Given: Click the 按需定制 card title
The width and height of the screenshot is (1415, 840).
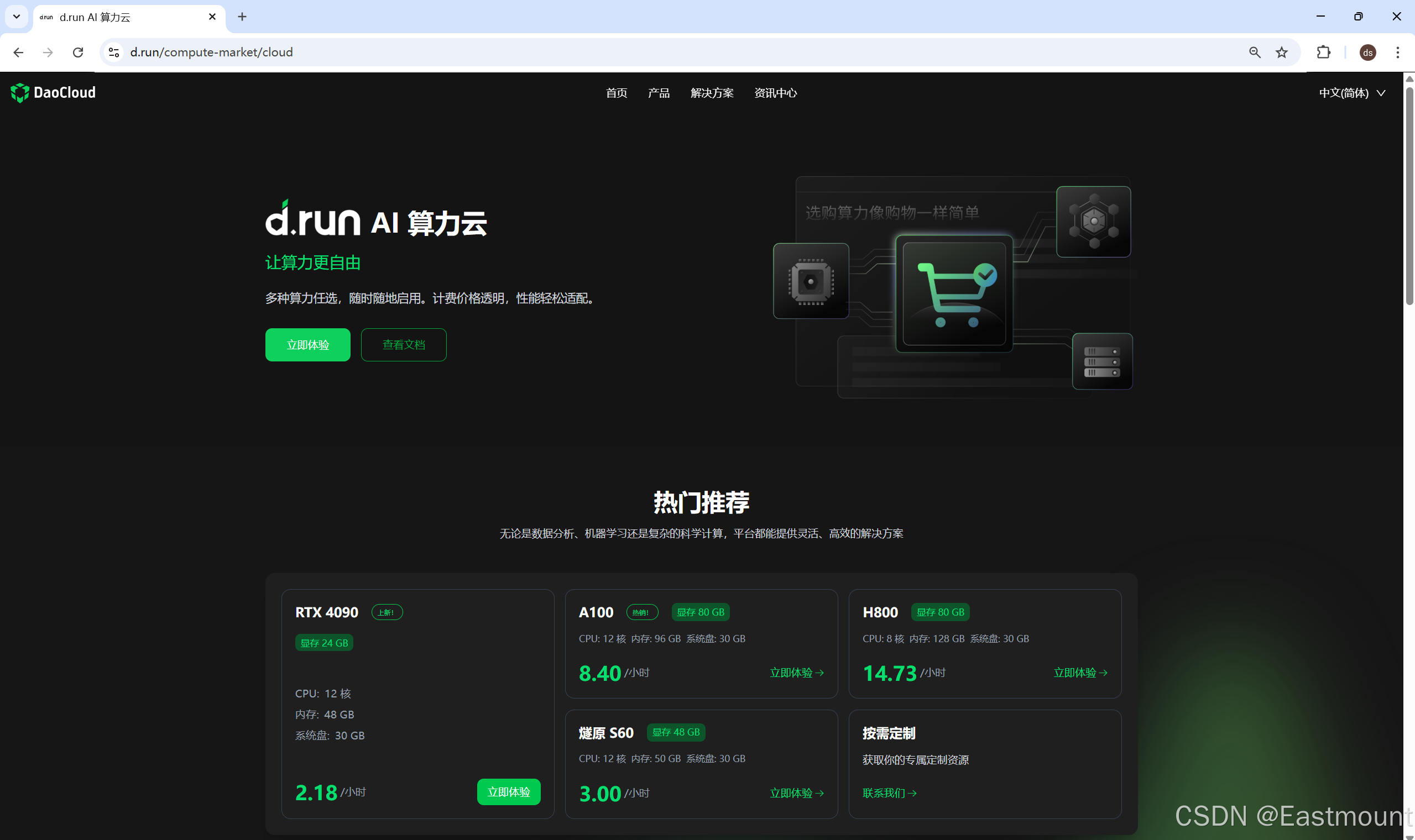Looking at the screenshot, I should point(889,733).
